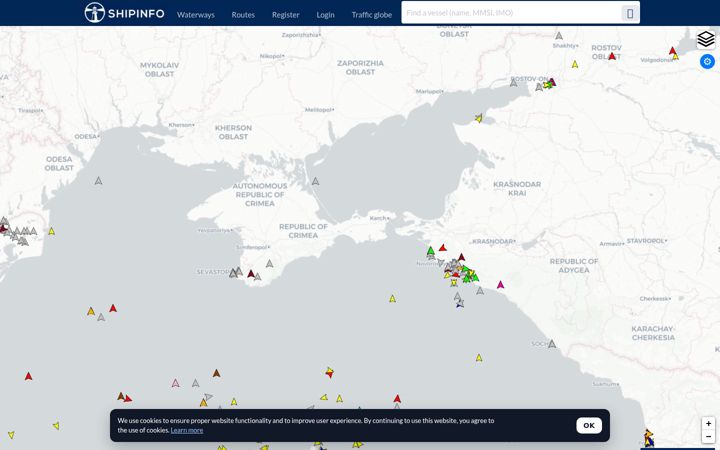This screenshot has width=720, height=450.
Task: Zoom out the map with minus button
Action: pos(708,436)
